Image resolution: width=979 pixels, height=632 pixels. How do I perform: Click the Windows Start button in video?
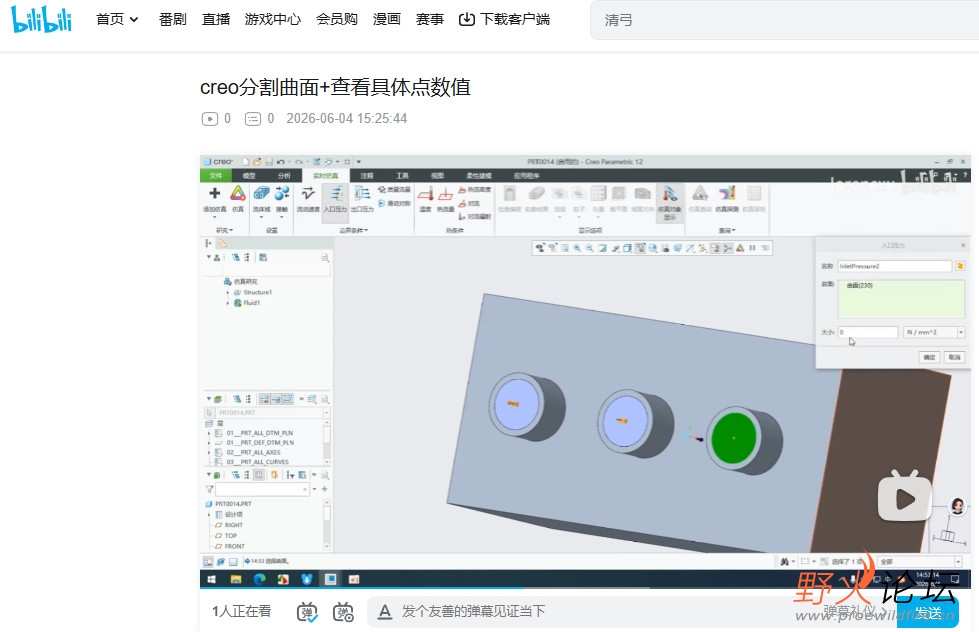click(211, 580)
